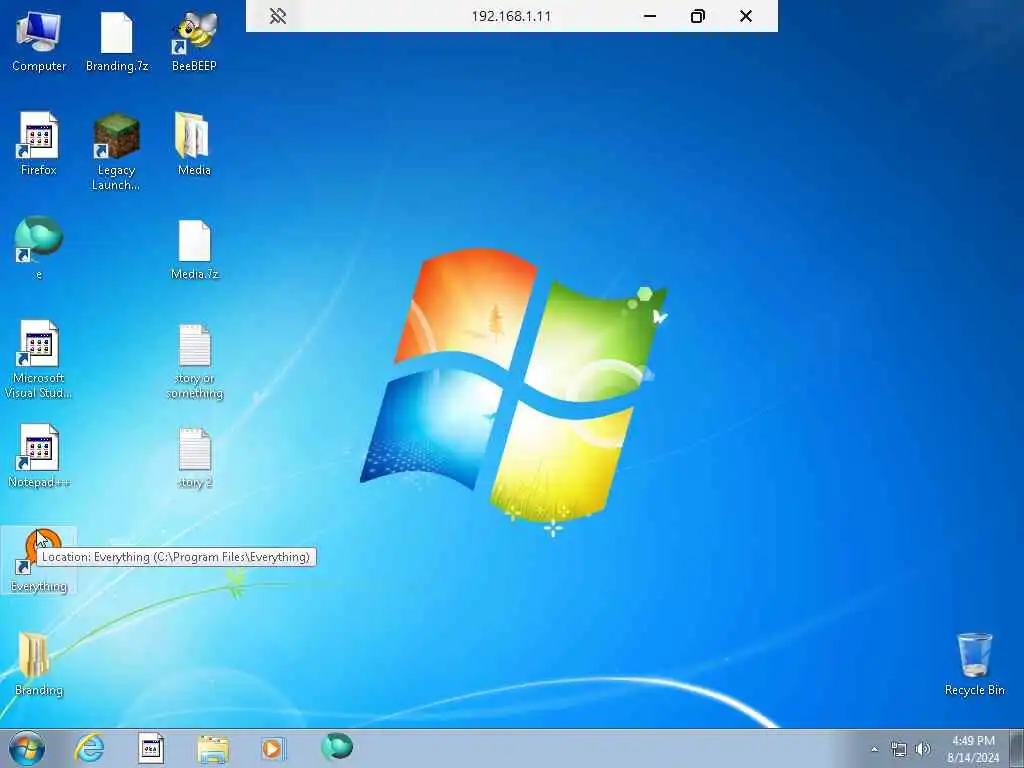Select the Media.7z file icon
The width and height of the screenshot is (1024, 768).
pos(195,249)
